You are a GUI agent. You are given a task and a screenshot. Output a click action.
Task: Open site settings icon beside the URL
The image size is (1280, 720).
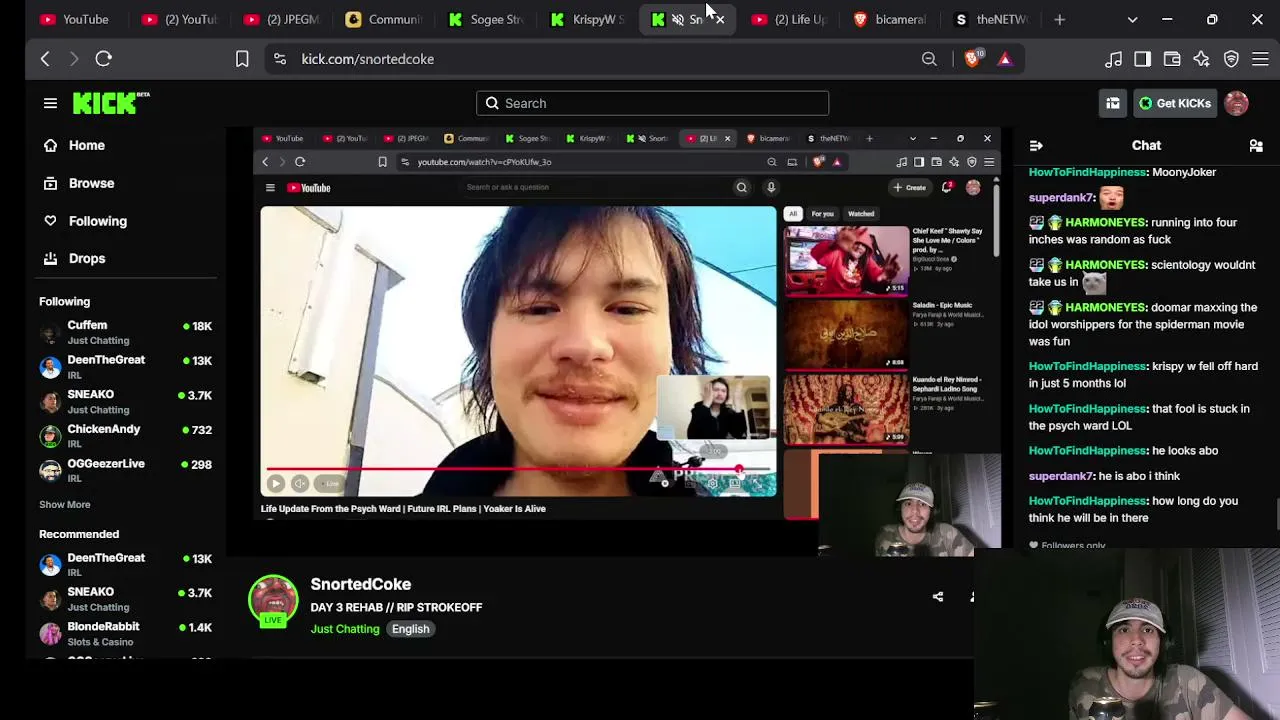coord(280,59)
